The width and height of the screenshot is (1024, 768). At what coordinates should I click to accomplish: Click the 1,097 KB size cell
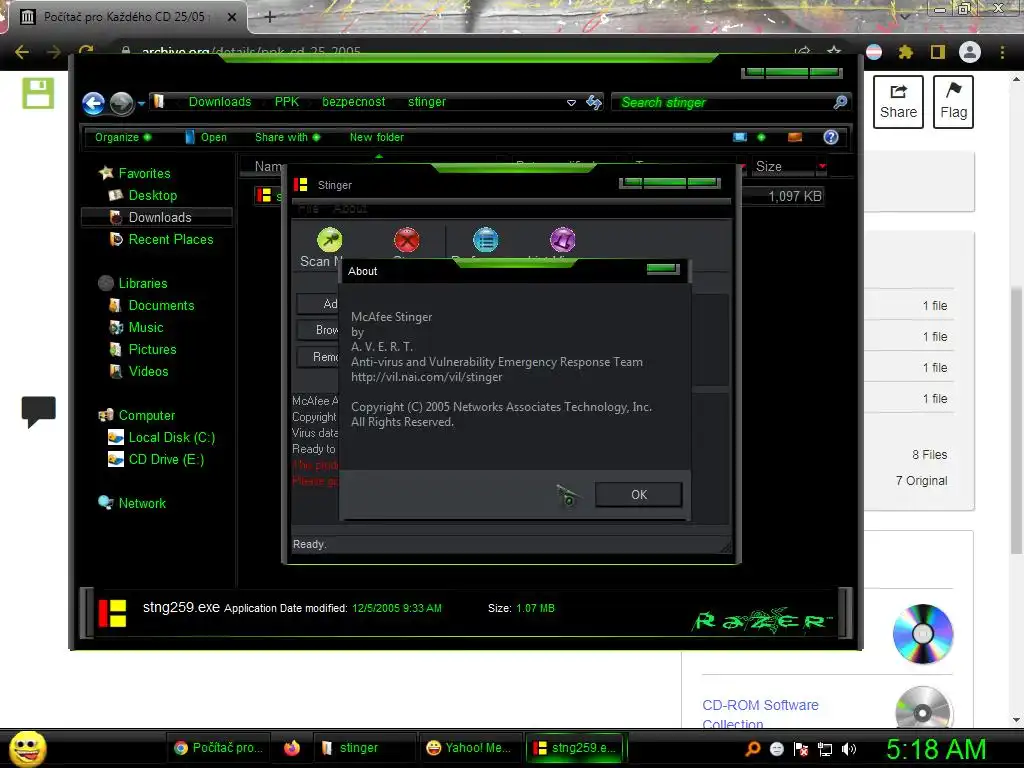[x=794, y=196]
